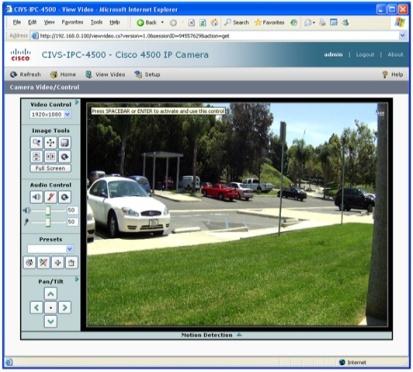
Task: Open the address bar dropdown arrow
Action: point(403,35)
